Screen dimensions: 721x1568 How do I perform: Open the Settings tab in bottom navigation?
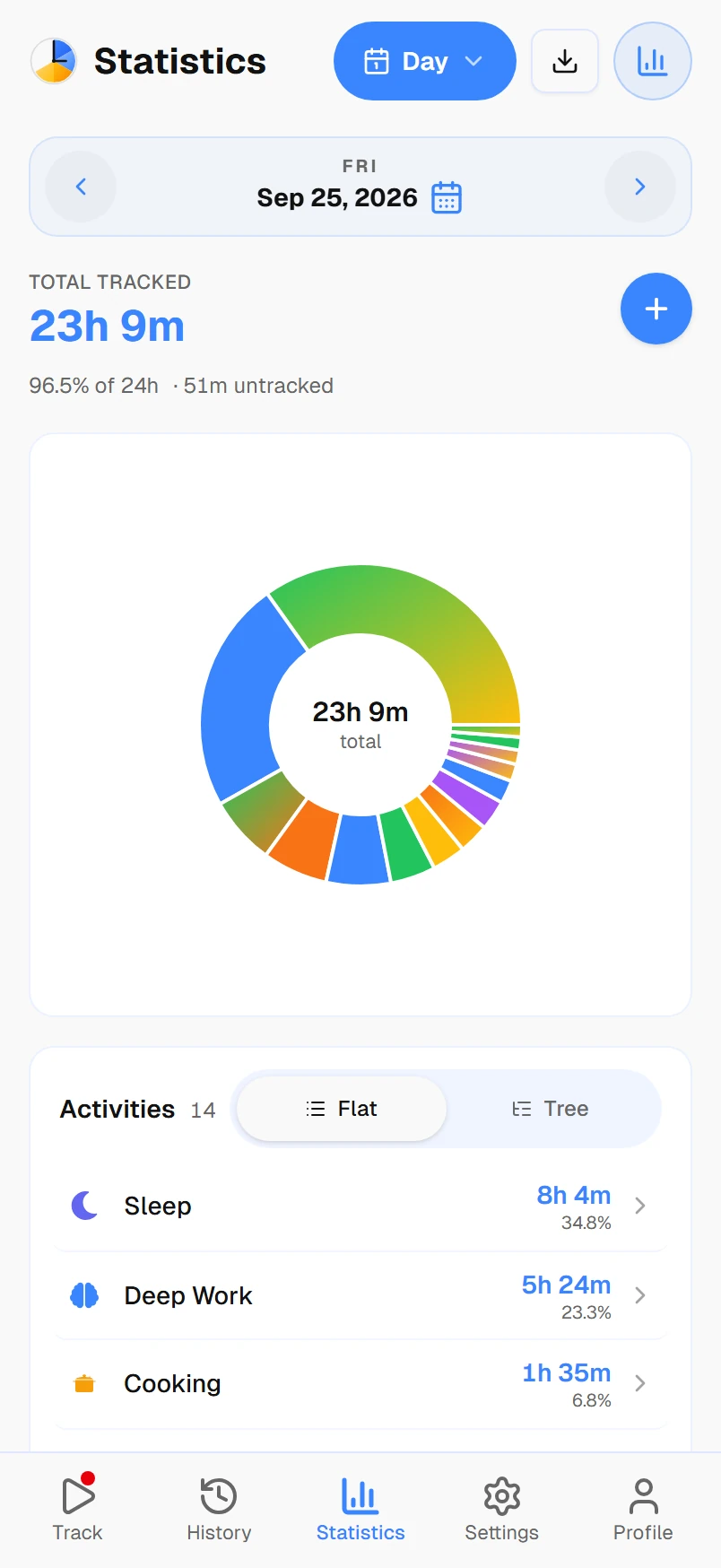click(501, 1509)
